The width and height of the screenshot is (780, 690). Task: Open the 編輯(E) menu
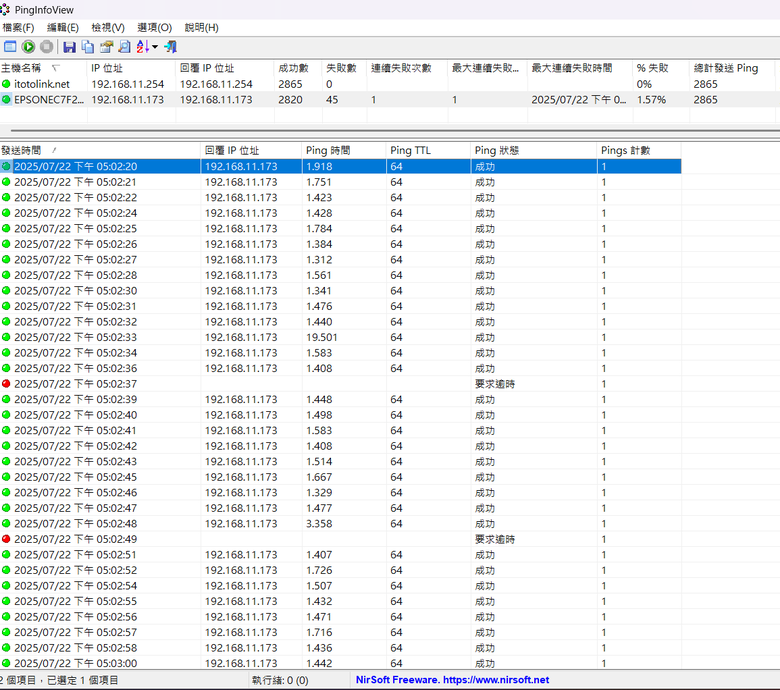click(63, 27)
